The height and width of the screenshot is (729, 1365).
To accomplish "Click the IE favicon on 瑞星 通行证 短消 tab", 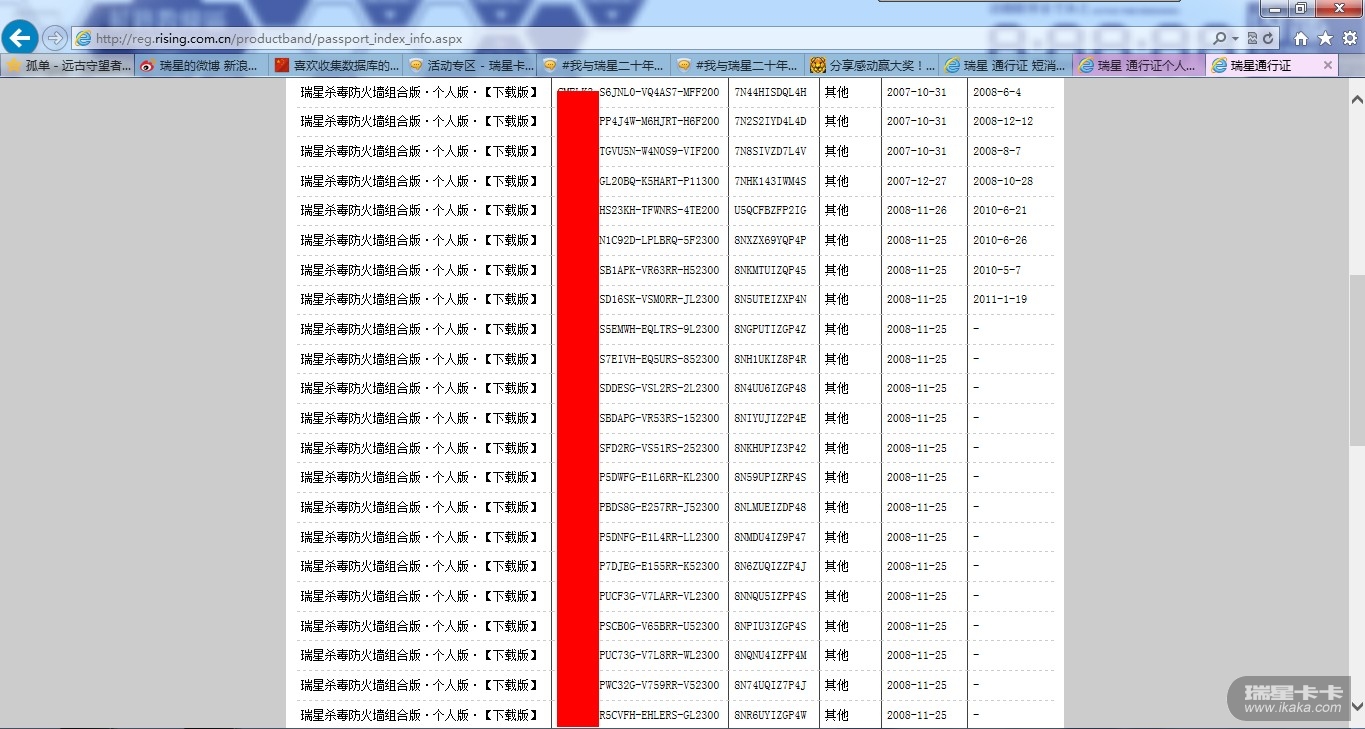I will [952, 65].
